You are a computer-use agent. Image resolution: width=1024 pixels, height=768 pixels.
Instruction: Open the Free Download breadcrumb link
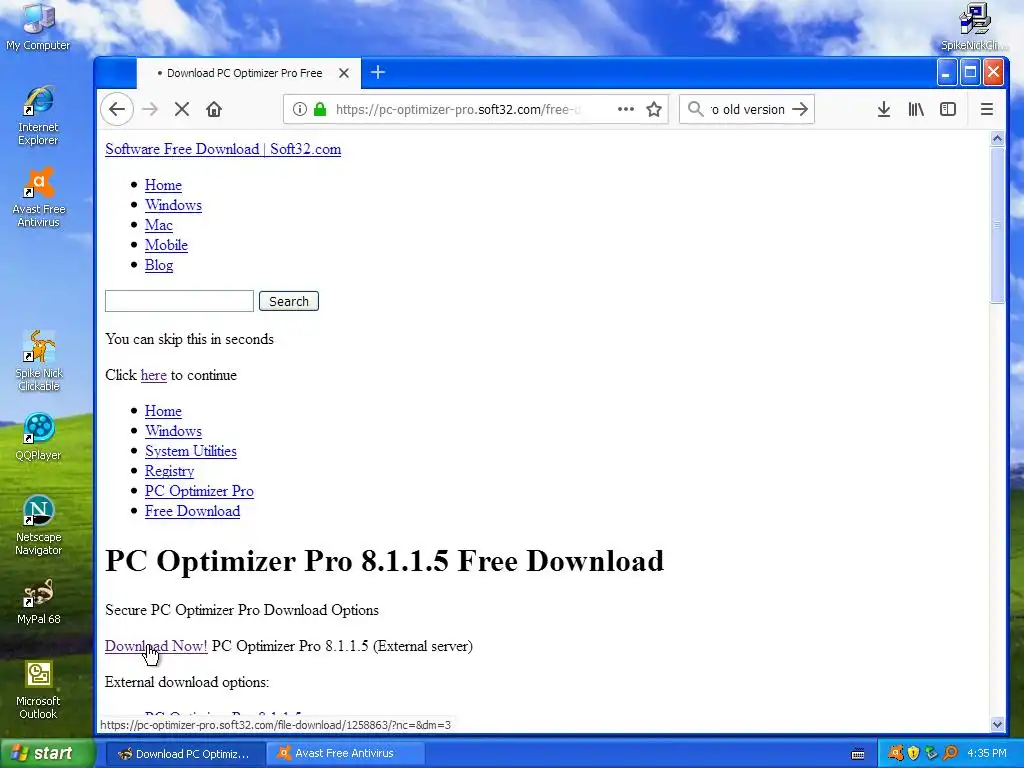pos(193,511)
